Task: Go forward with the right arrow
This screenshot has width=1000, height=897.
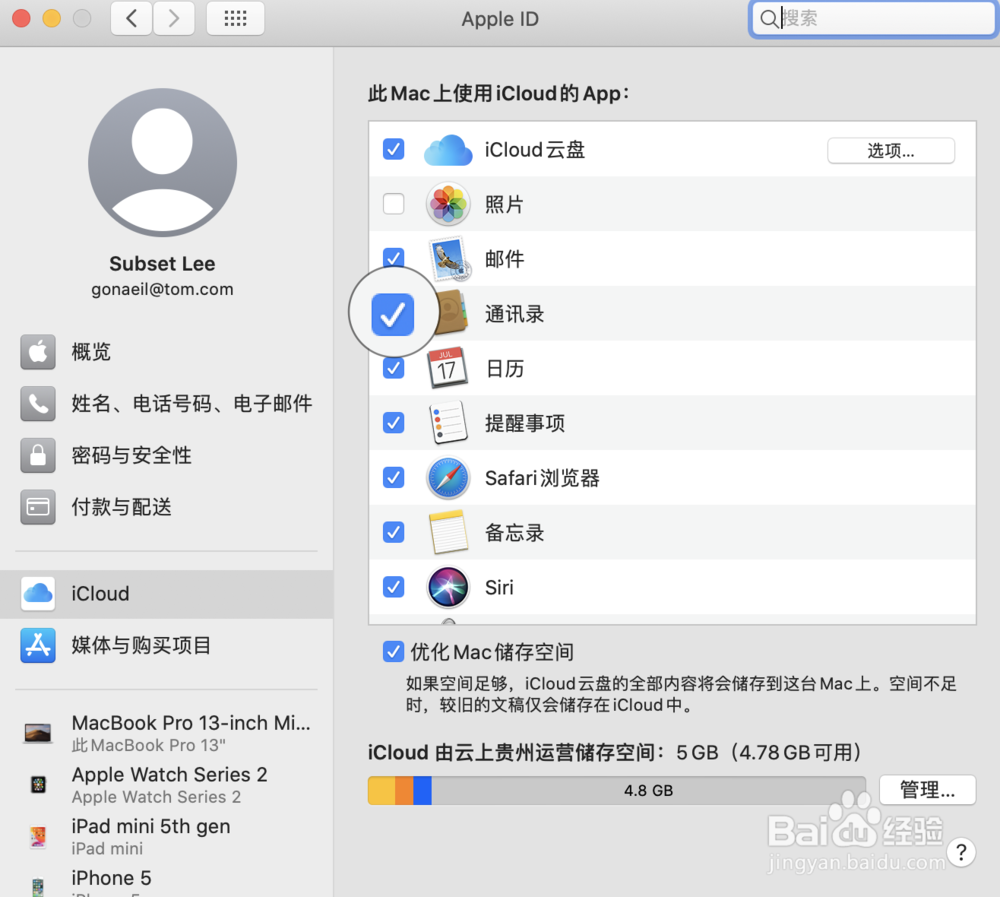Action: coord(173,19)
